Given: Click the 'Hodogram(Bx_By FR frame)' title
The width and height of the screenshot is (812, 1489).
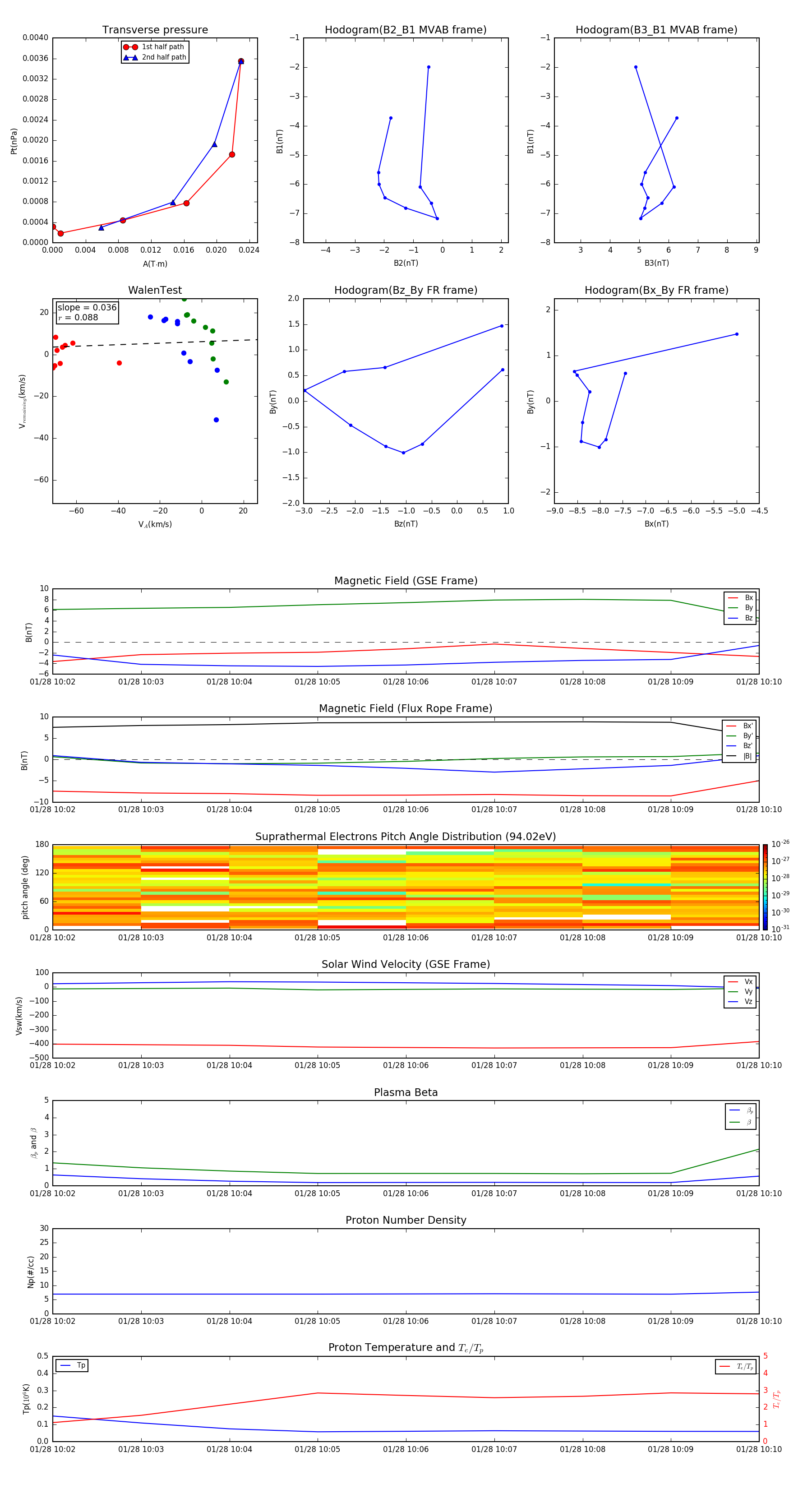Looking at the screenshot, I should pyautogui.click(x=656, y=290).
